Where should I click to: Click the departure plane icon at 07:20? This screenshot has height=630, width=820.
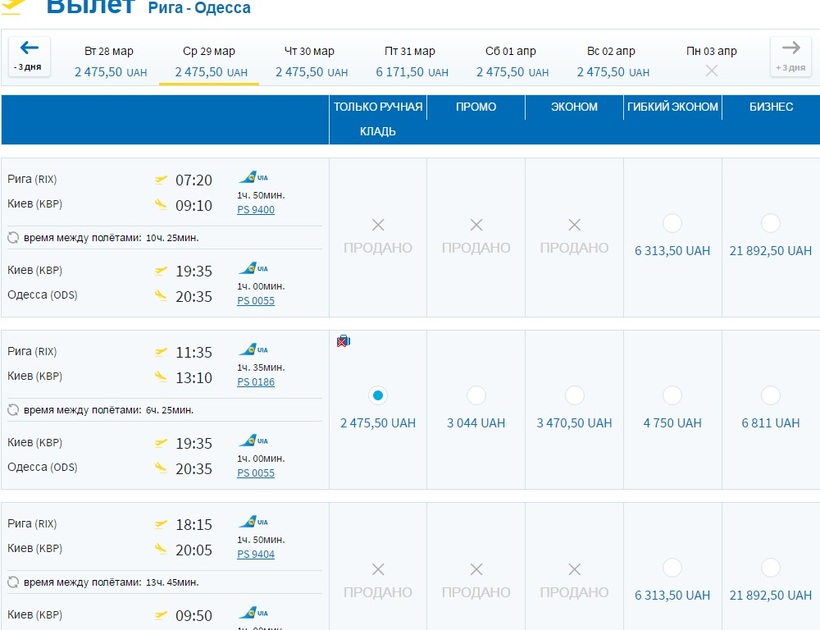click(160, 181)
